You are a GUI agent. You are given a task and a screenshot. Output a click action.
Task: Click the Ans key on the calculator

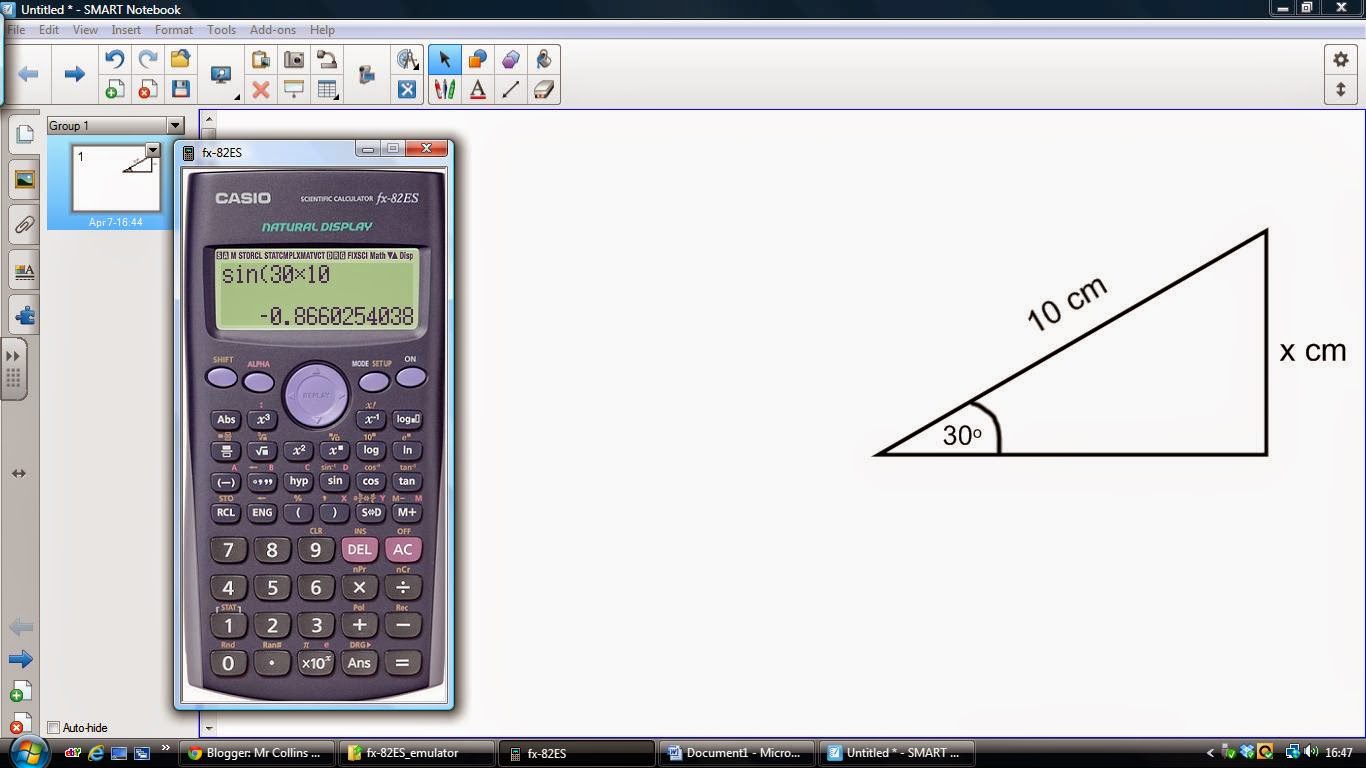359,662
